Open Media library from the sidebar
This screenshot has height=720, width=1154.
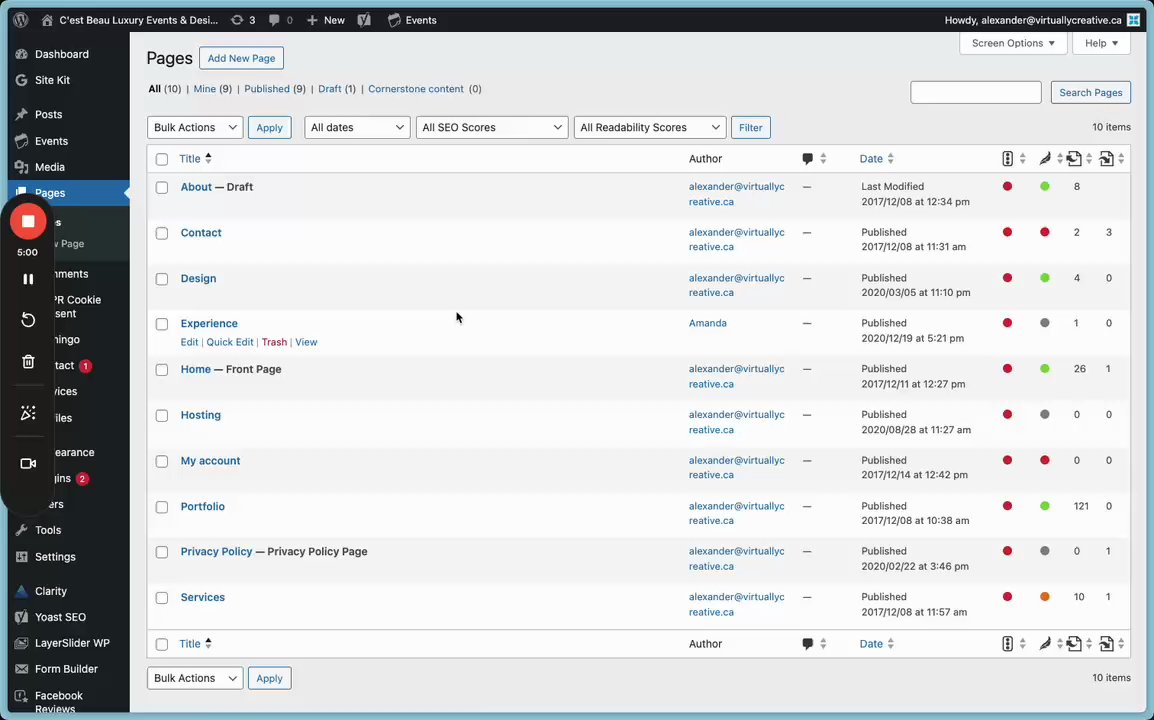point(49,167)
